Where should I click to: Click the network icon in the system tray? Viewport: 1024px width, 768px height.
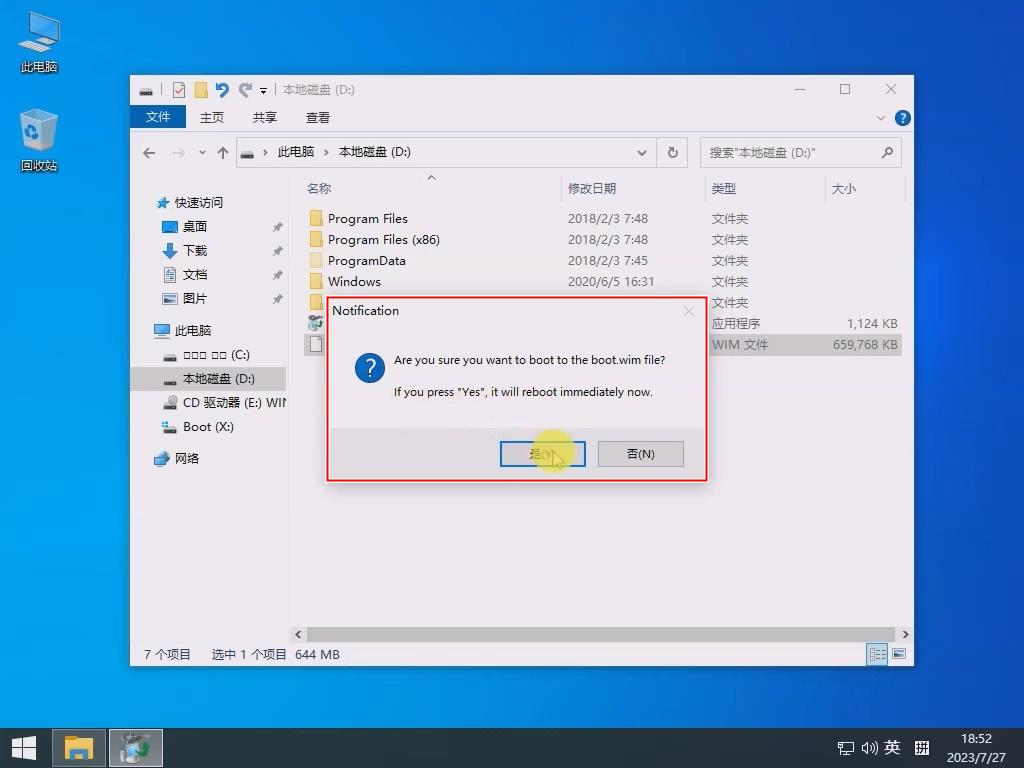point(846,748)
